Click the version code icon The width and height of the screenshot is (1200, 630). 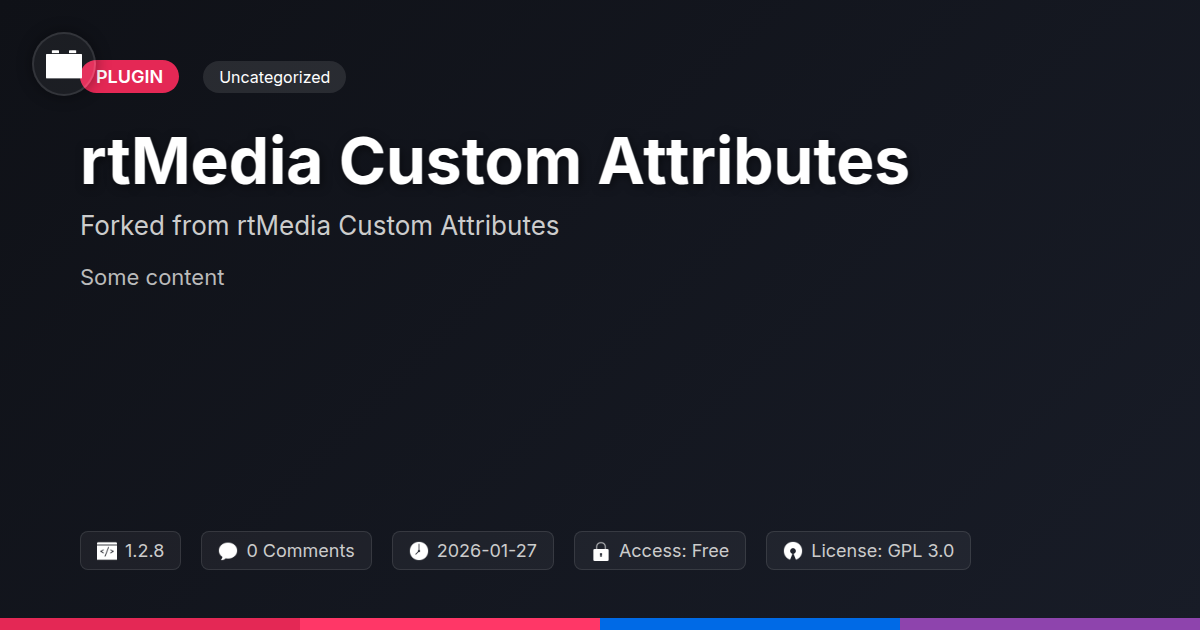[107, 551]
